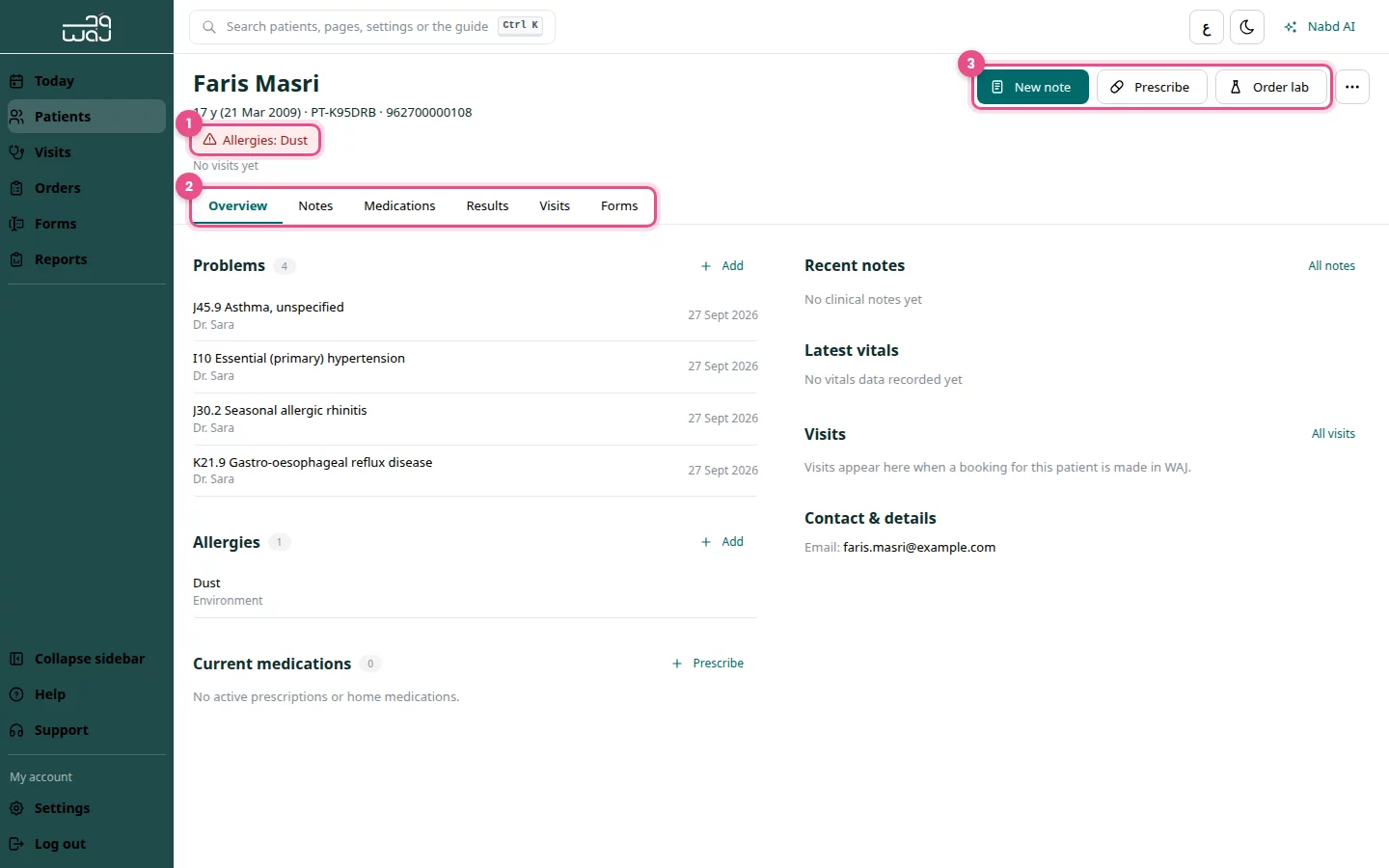
Task: Click the Prescribe button in header
Action: click(1152, 87)
